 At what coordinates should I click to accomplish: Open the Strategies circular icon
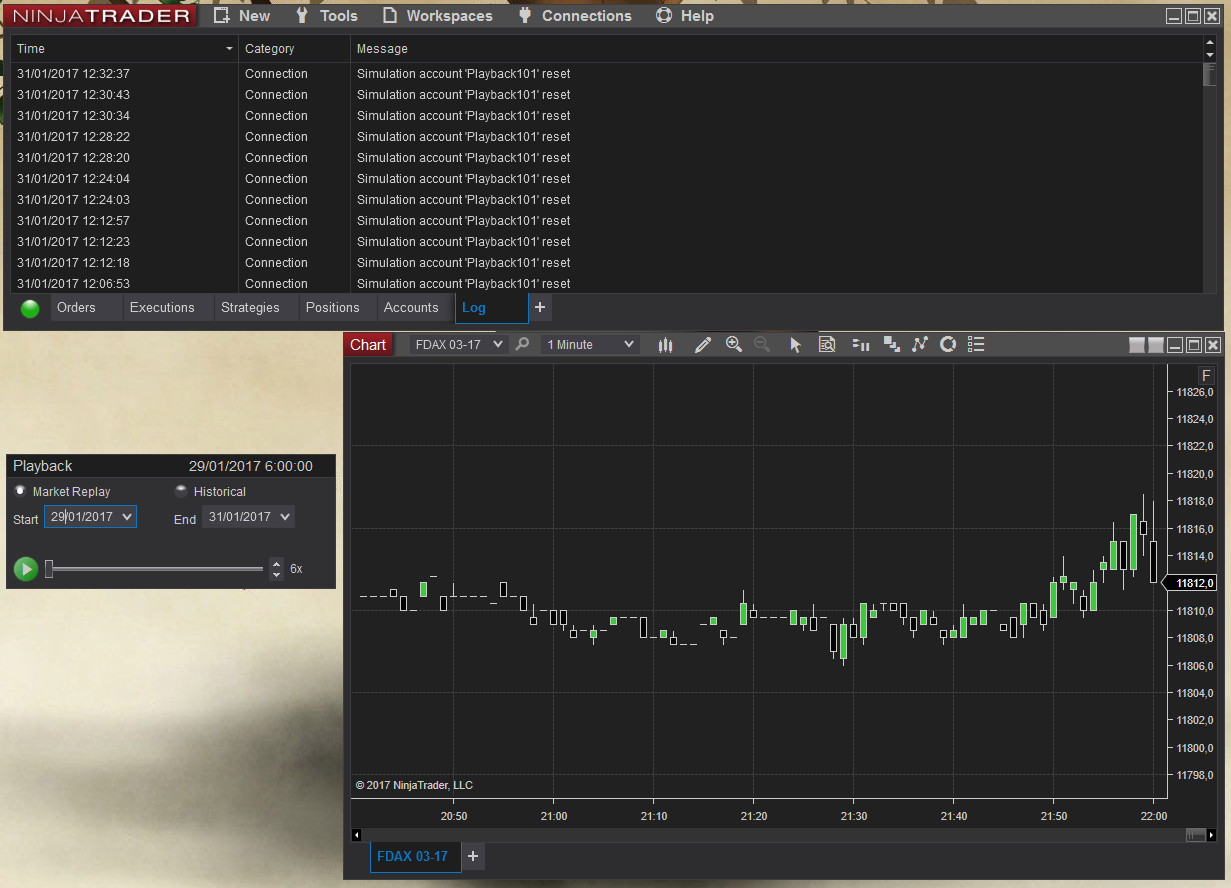tap(949, 345)
